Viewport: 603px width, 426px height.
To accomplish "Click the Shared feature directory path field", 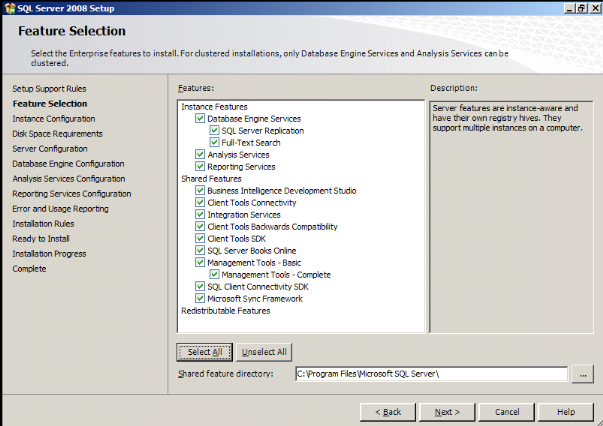I will point(431,374).
